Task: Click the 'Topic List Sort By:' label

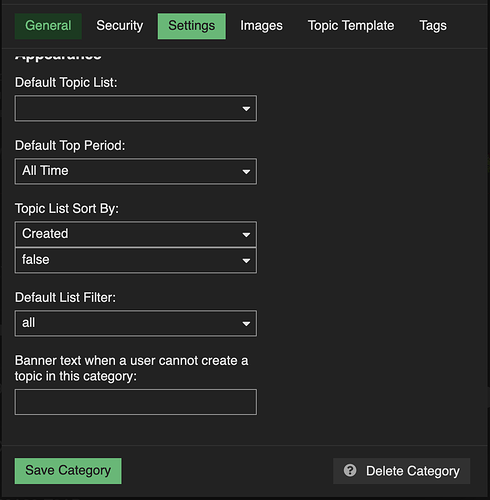Action: [x=67, y=209]
